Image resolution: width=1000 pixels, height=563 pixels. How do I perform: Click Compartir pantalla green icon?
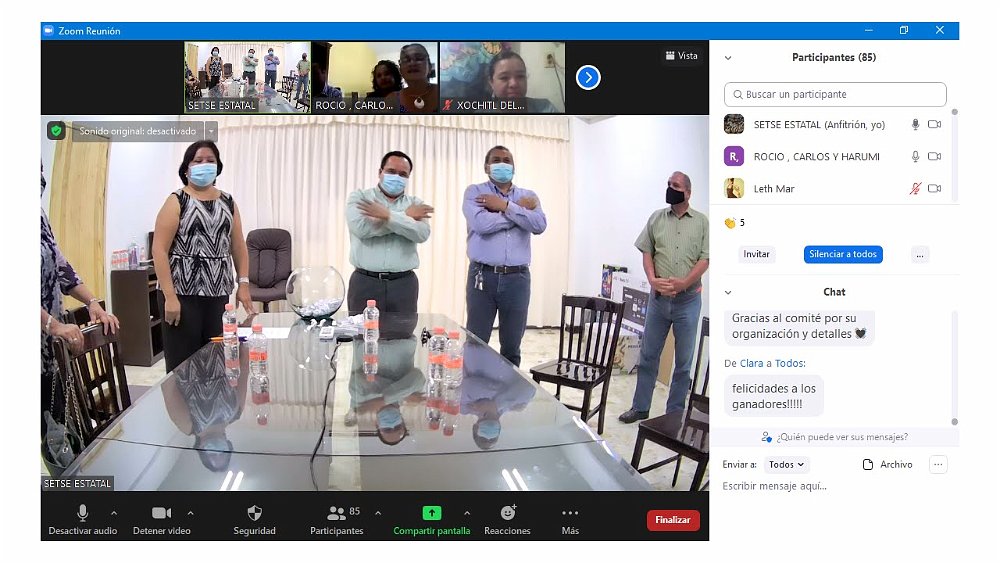pos(431,513)
